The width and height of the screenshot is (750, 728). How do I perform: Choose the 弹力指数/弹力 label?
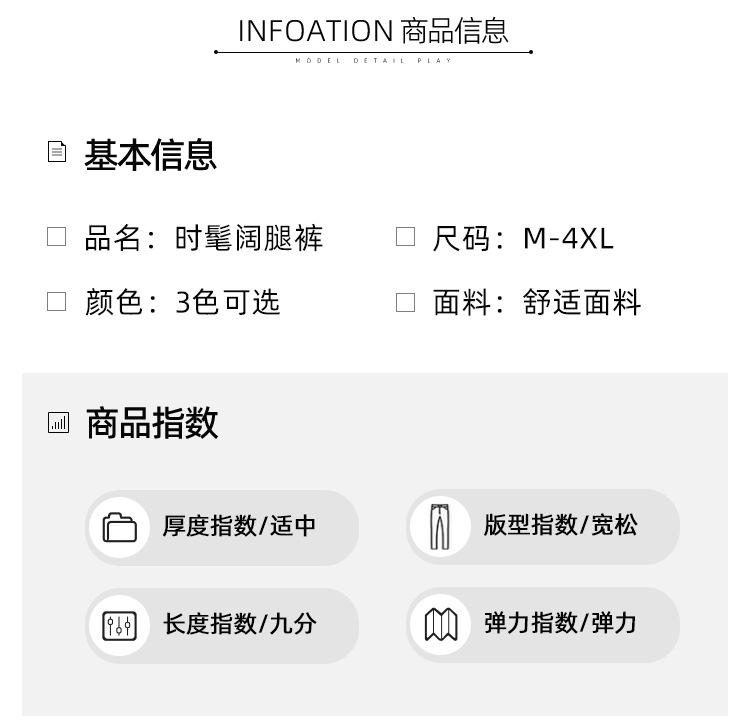pos(560,623)
